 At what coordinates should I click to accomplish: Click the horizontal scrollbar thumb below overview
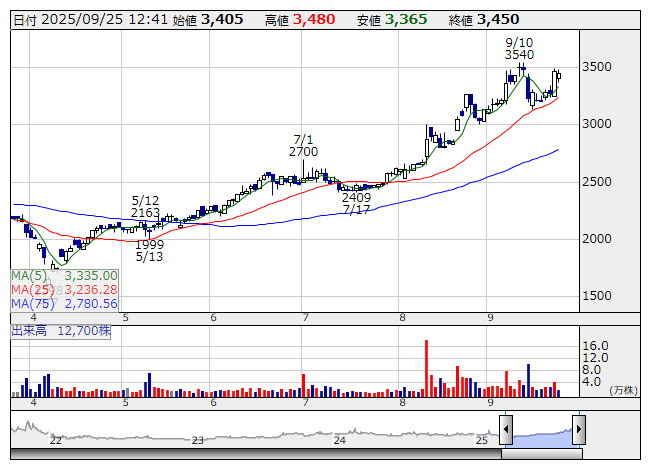coord(541,453)
